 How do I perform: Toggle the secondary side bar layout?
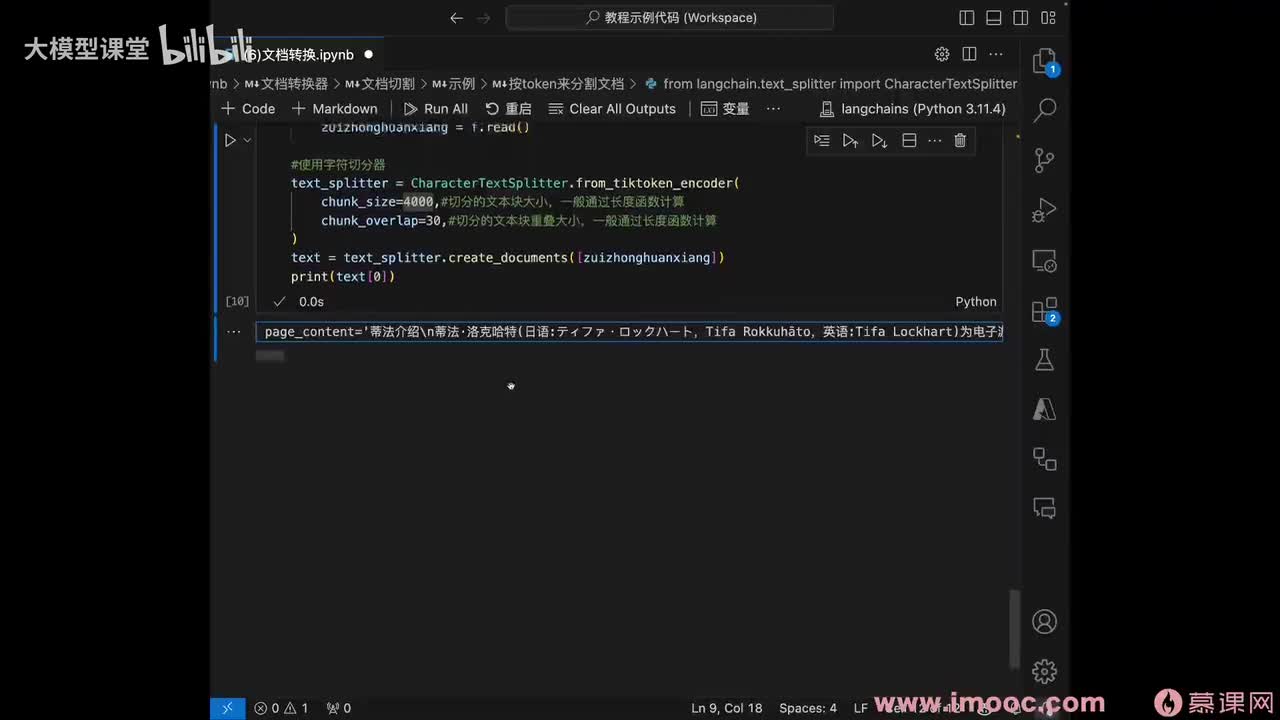1020,17
